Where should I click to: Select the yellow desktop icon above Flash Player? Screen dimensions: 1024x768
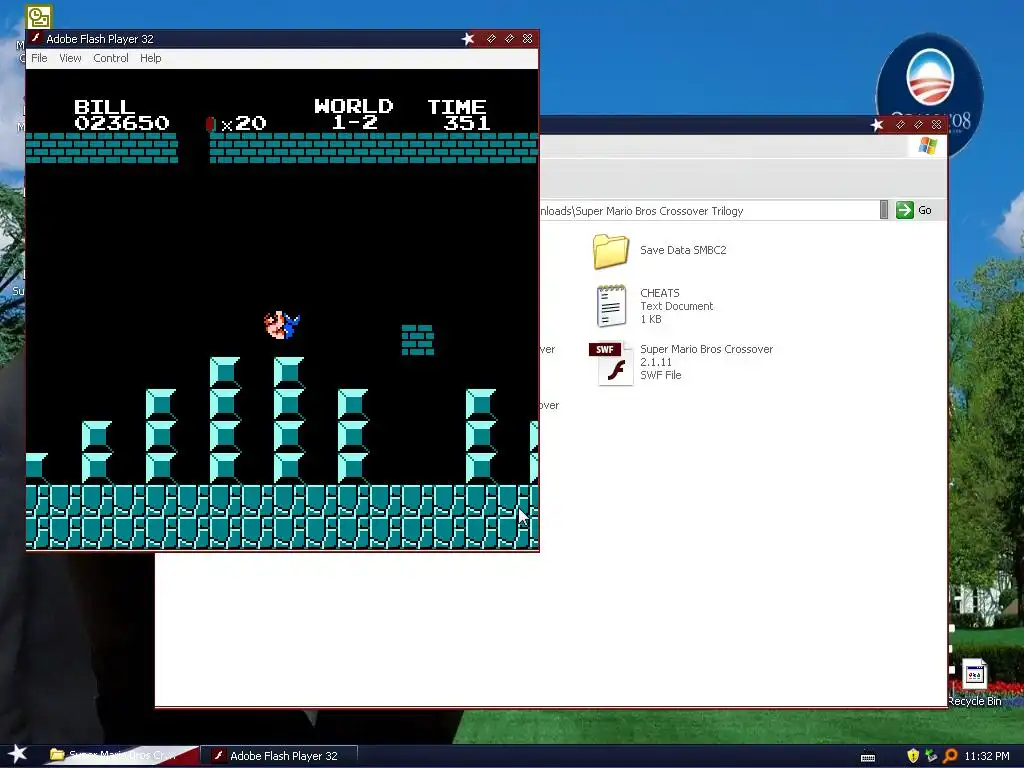[x=39, y=16]
